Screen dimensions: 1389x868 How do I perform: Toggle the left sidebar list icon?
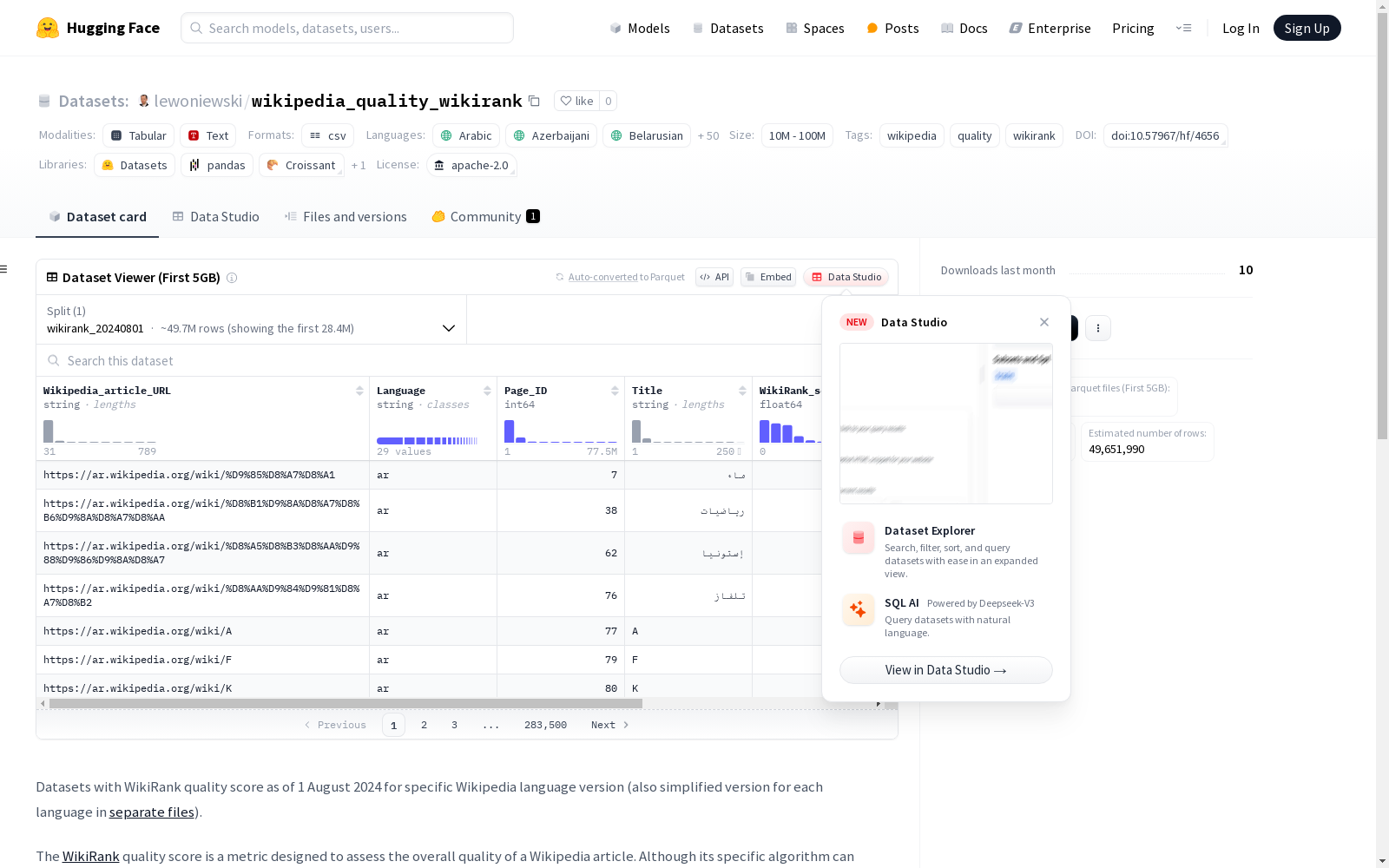coord(4,269)
